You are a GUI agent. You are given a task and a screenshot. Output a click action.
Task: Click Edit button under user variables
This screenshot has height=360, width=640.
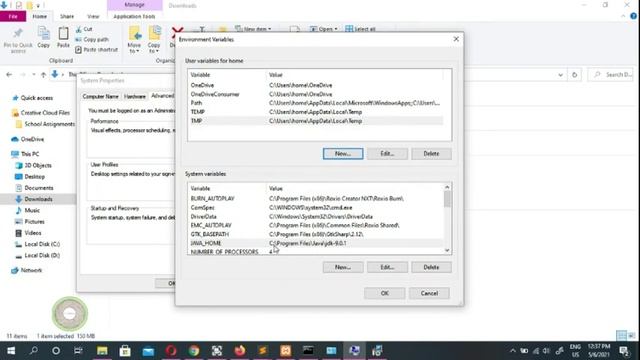[387, 153]
